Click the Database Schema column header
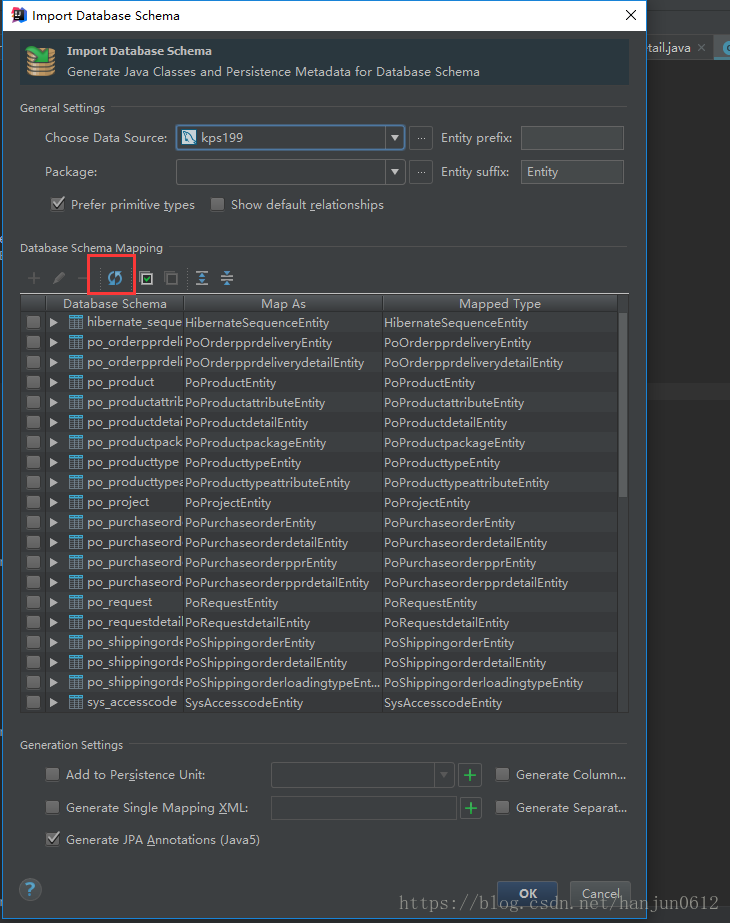This screenshot has width=730, height=923. 115,304
